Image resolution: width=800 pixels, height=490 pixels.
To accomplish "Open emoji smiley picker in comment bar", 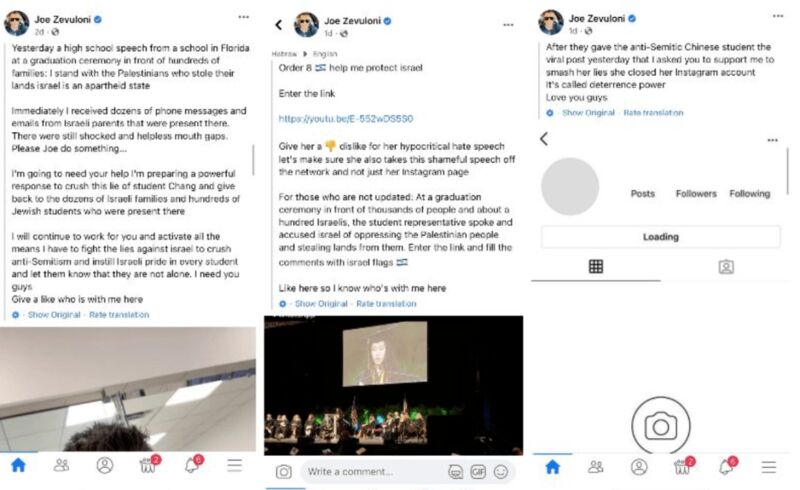I will click(501, 472).
